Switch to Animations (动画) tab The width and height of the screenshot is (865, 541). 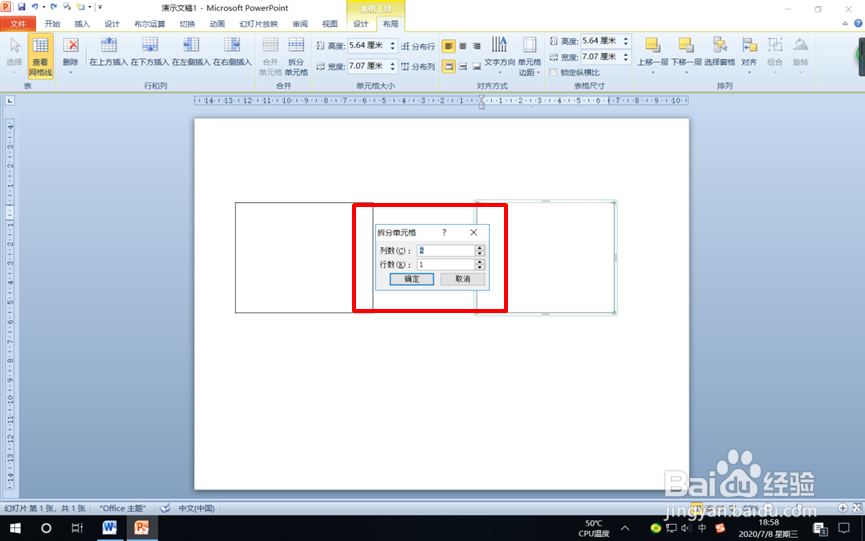pos(217,24)
